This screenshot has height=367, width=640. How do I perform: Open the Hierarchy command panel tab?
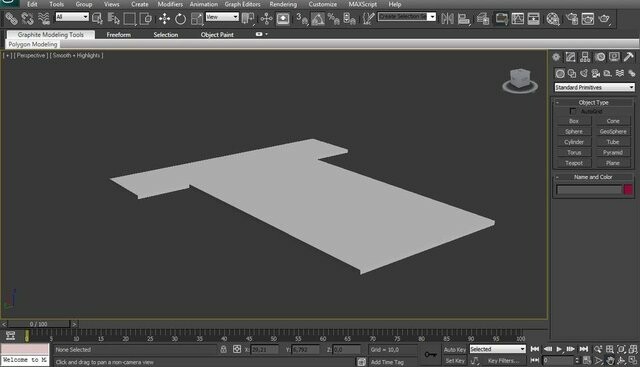(x=585, y=57)
